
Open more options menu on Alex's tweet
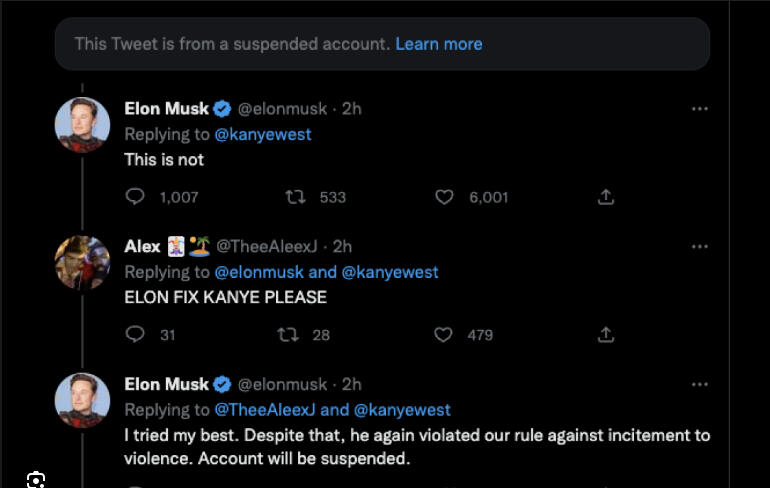(x=699, y=246)
